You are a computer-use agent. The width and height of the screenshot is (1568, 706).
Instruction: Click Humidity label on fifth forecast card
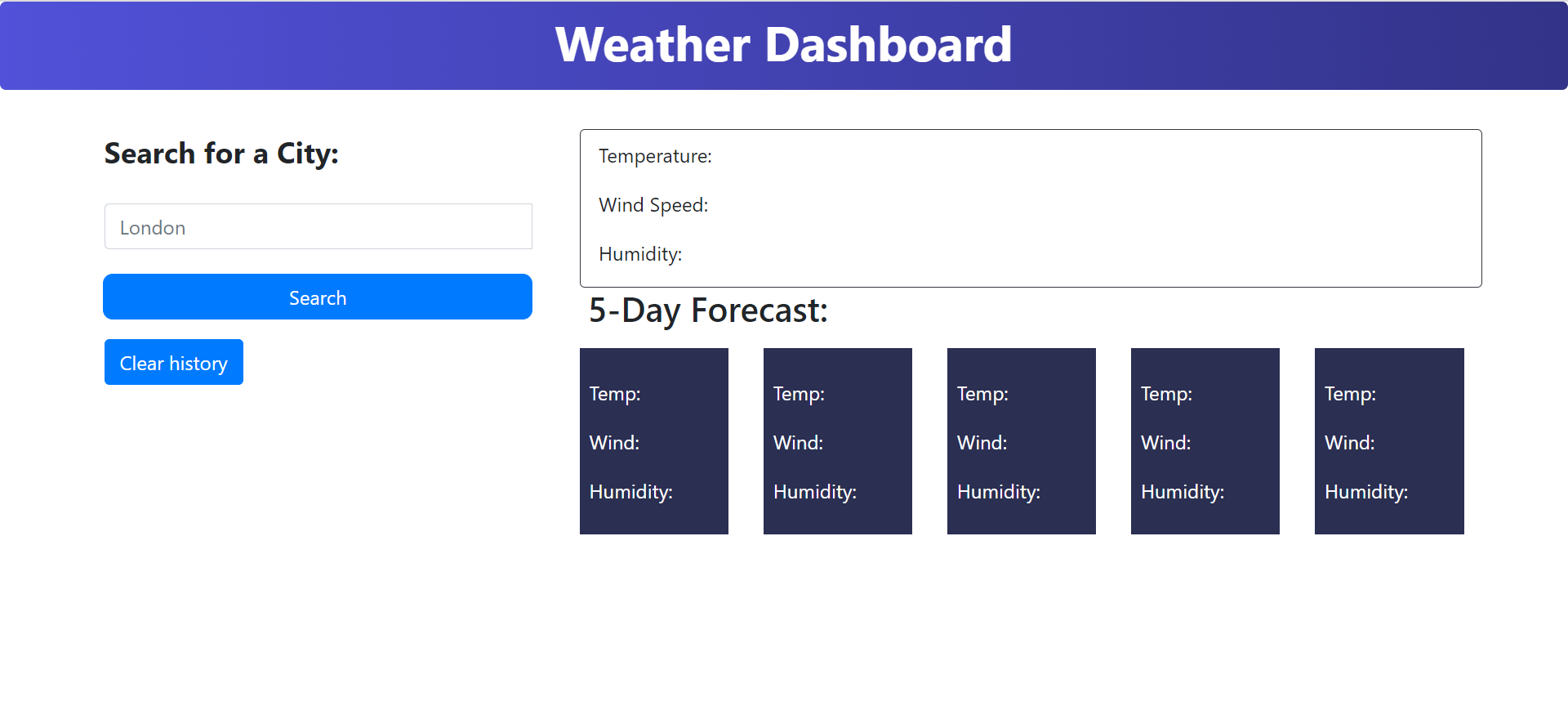tap(1365, 491)
